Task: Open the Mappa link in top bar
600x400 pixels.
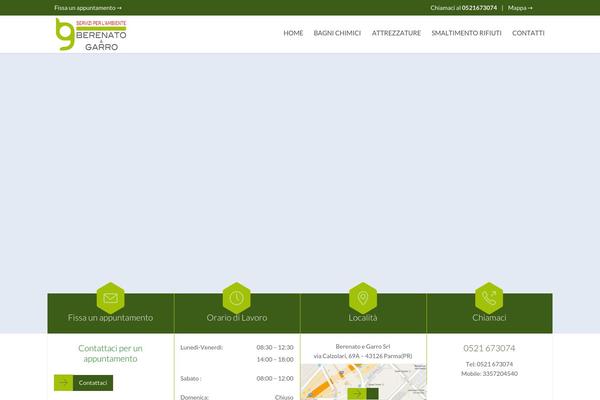Action: 520,8
